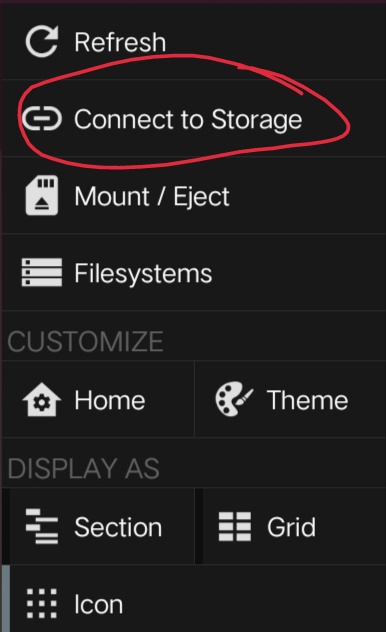Choose the Mount / Eject entry

coord(193,195)
